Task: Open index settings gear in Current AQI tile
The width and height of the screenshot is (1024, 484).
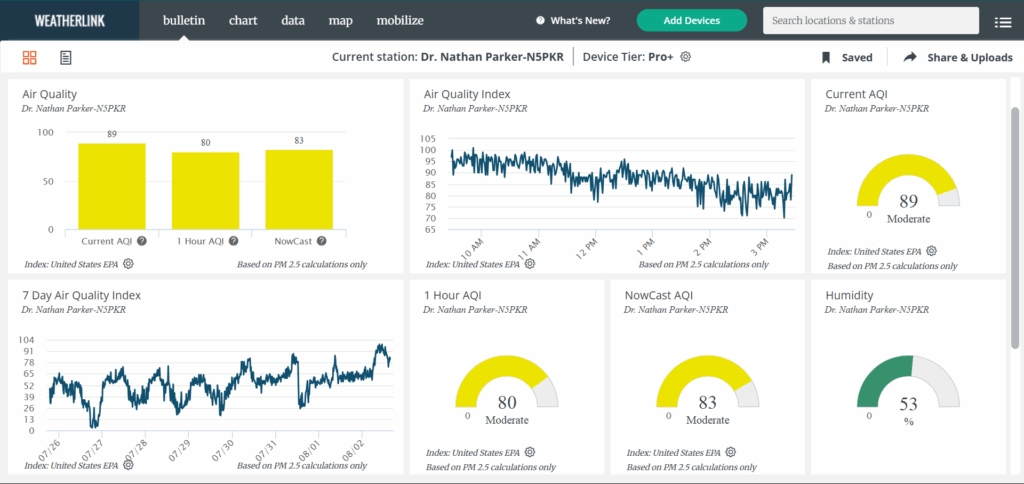Action: pos(931,251)
